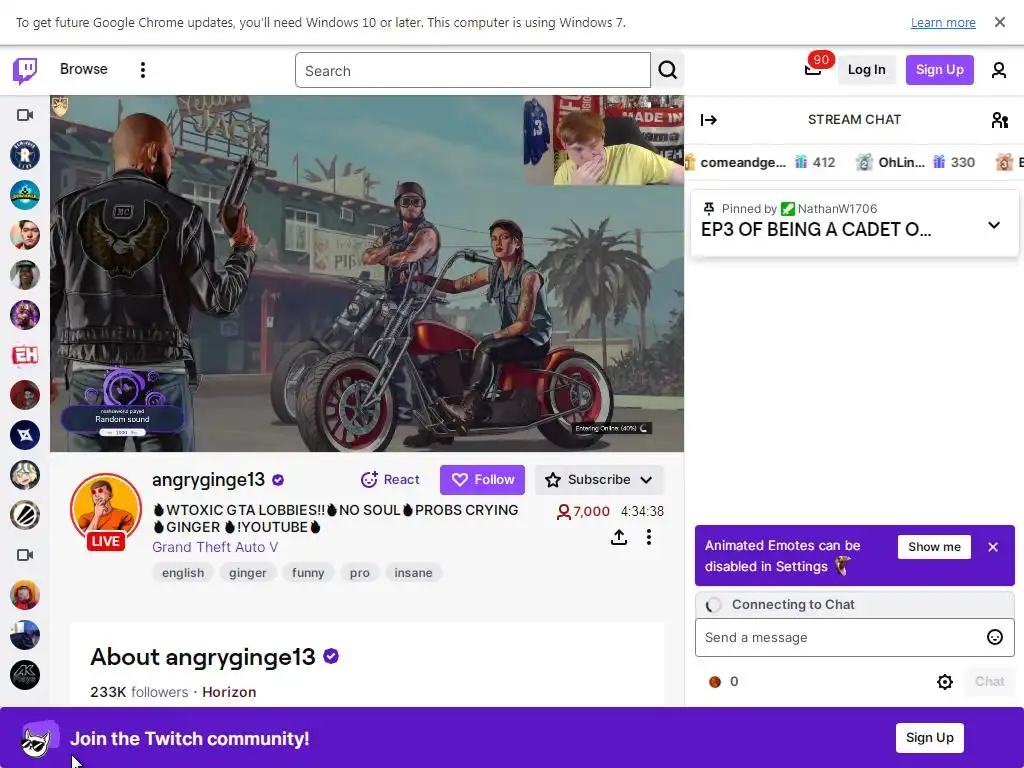
Task: Click the comeandge... top gifter entry
Action: 760,162
